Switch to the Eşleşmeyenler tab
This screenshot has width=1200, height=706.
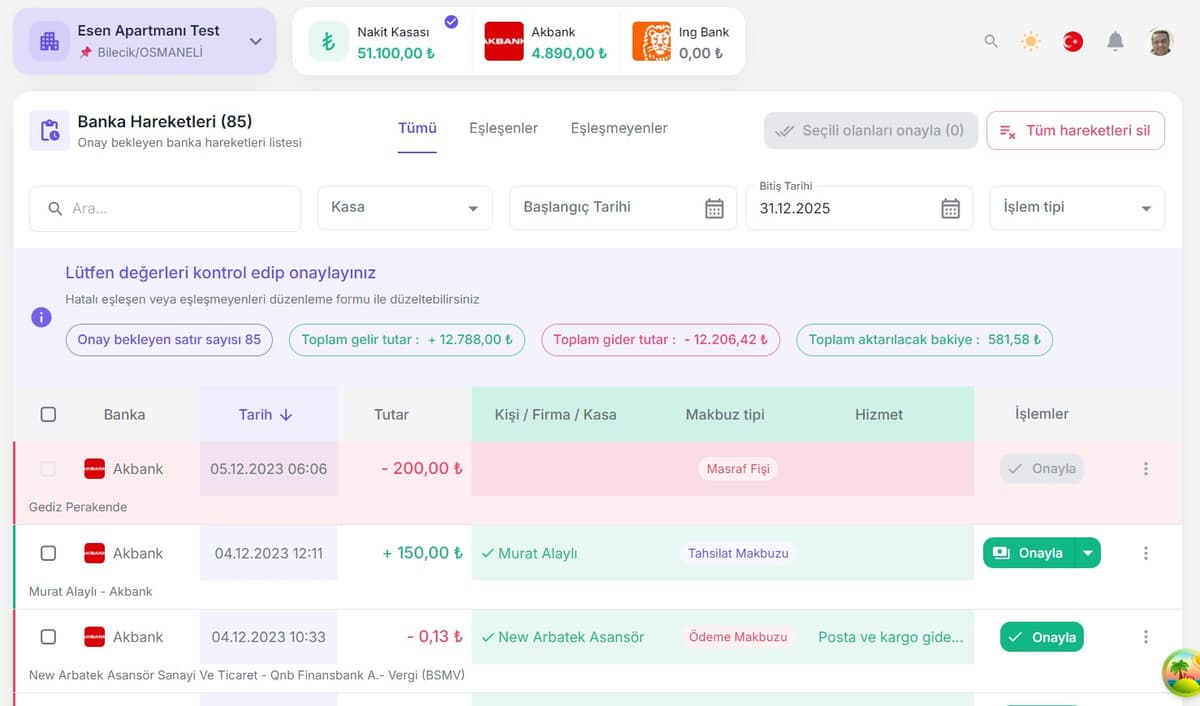pyautogui.click(x=619, y=128)
